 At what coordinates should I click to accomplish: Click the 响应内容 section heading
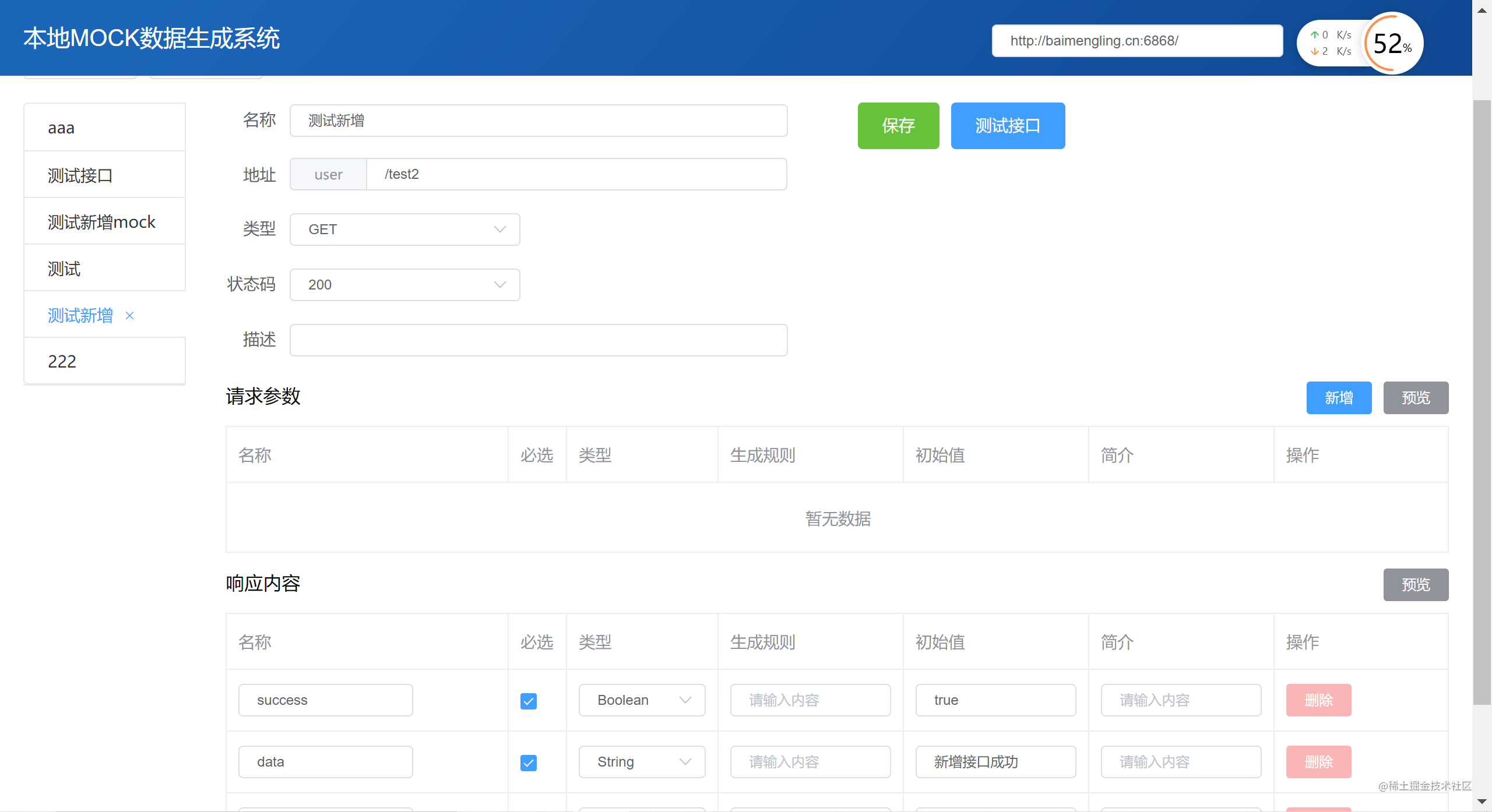click(x=263, y=584)
